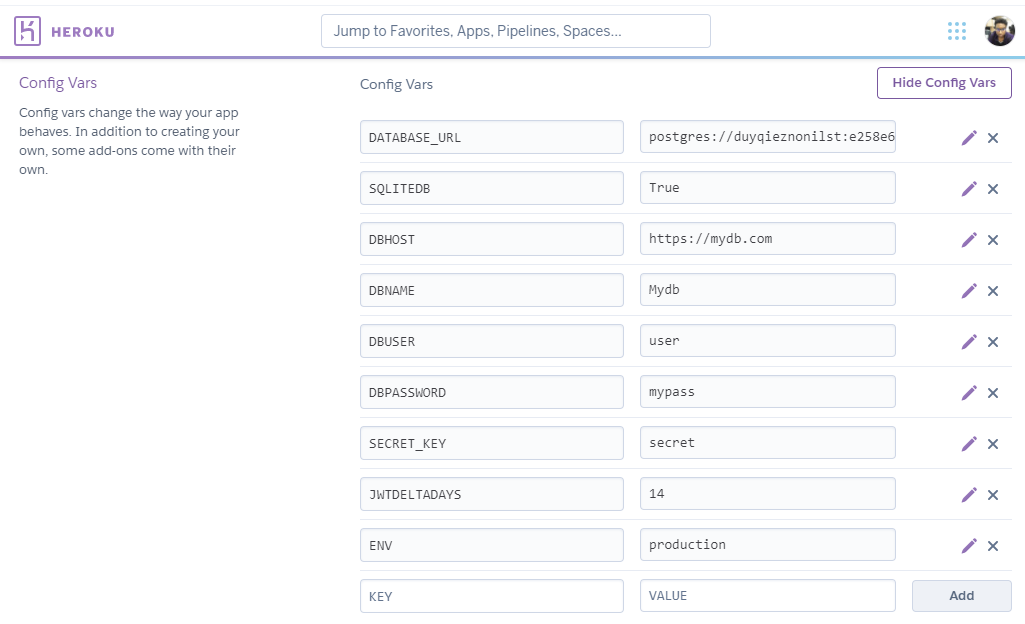Image resolution: width=1025 pixels, height=624 pixels.
Task: Click the Hide Config Vars button
Action: pos(944,83)
